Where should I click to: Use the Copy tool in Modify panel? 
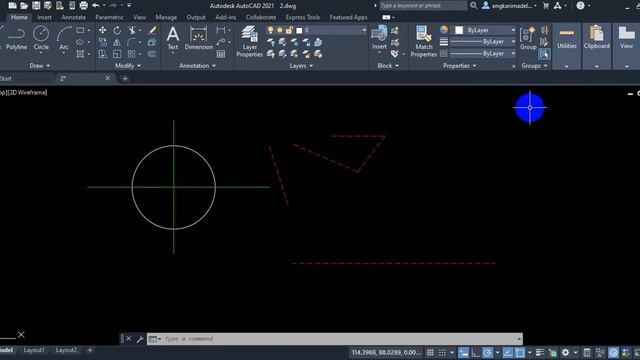click(x=102, y=42)
